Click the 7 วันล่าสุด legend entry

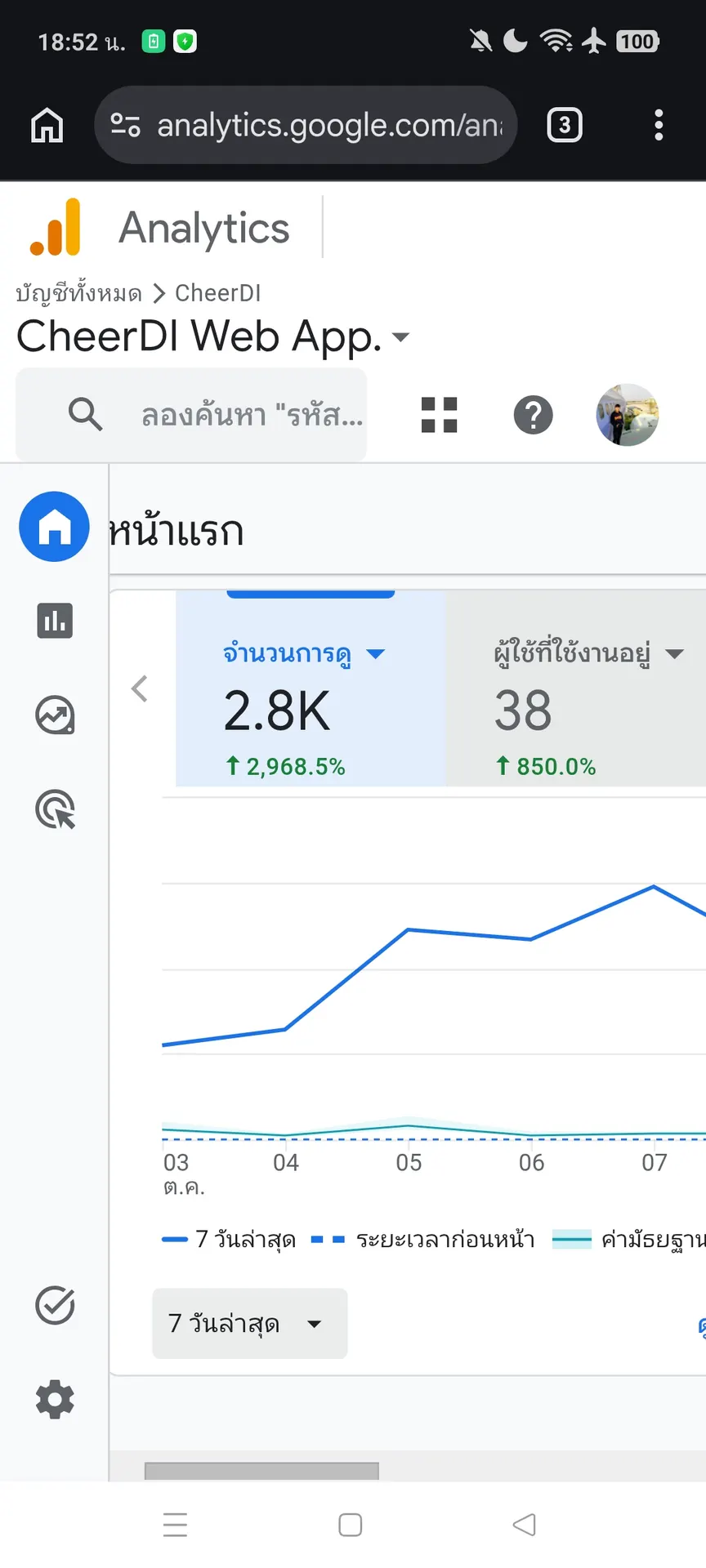coord(229,1240)
